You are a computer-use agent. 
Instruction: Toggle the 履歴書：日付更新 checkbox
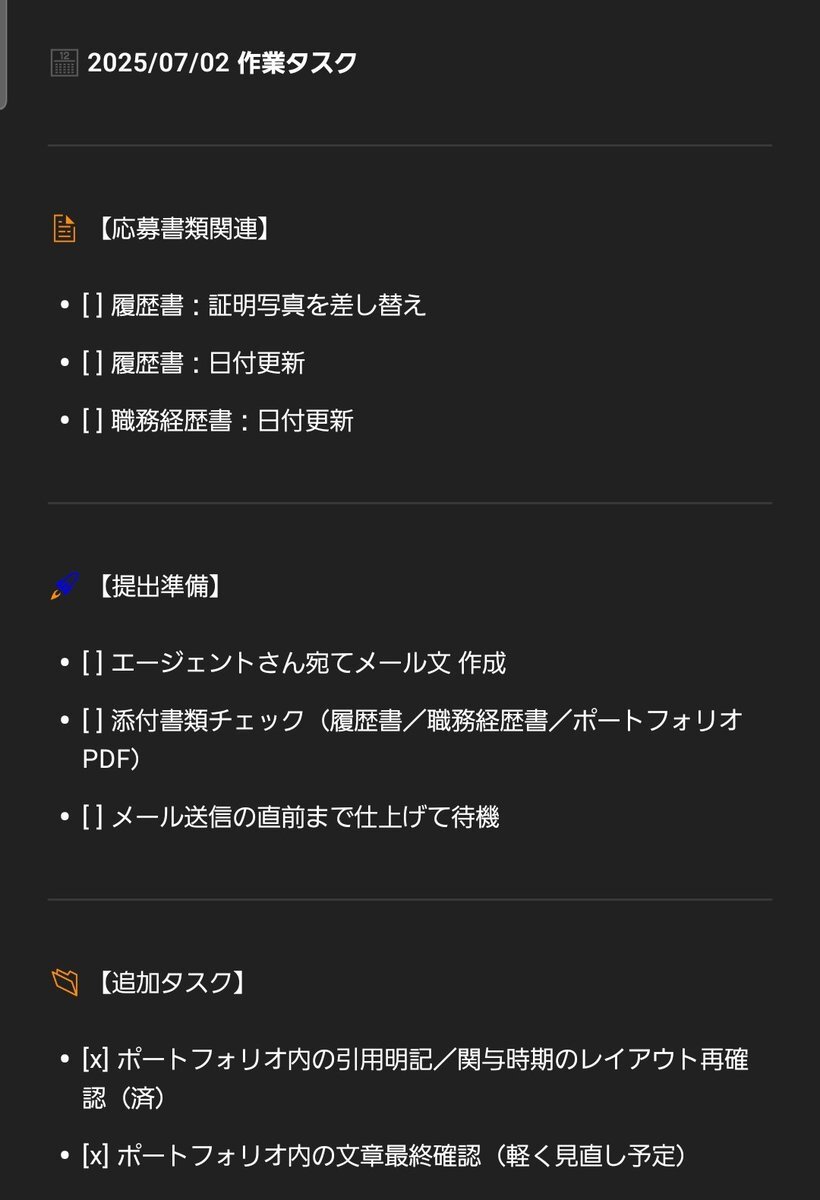92,363
